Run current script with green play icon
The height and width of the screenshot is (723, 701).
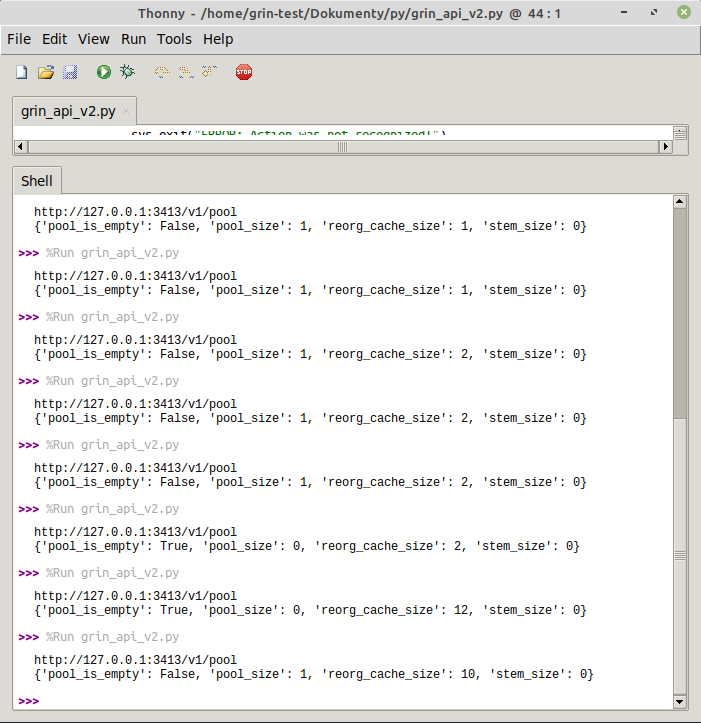pyautogui.click(x=103, y=72)
